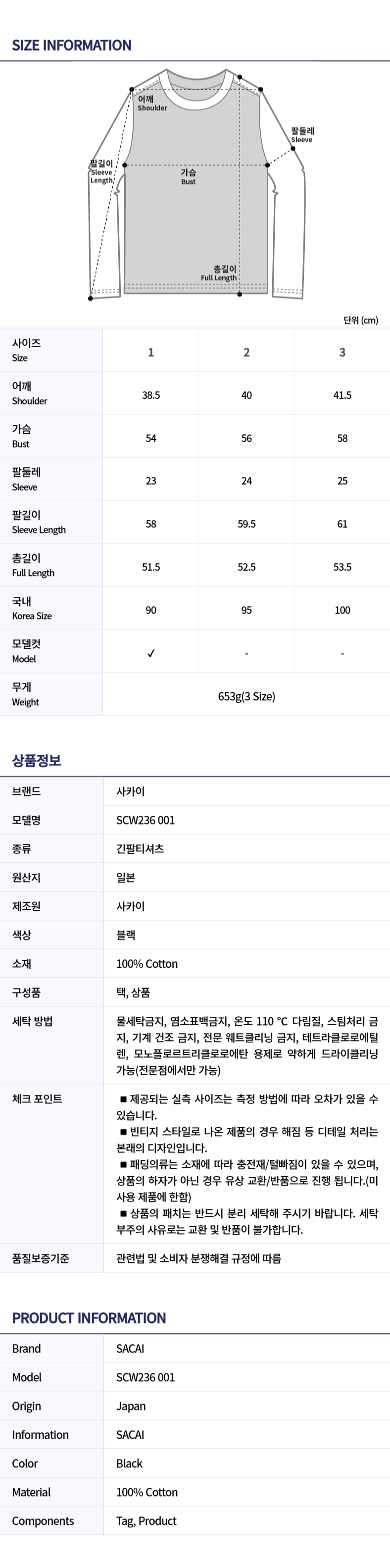
Task: Click the Tag, Product components value
Action: 146,1520
